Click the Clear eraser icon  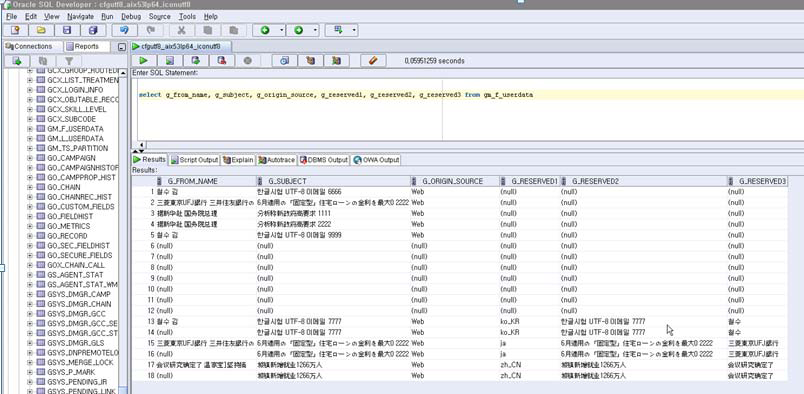coord(373,61)
